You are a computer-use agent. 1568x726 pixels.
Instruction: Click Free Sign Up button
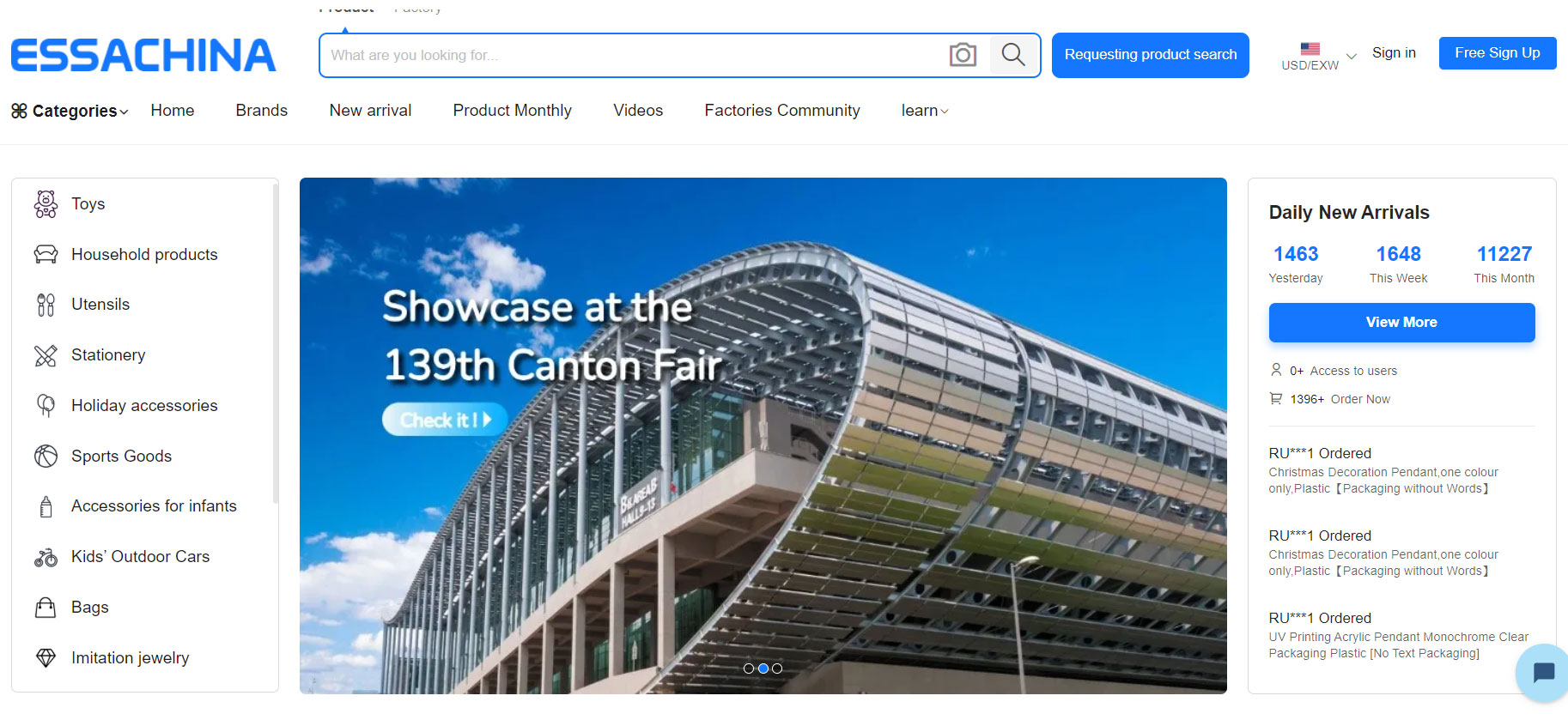coord(1497,53)
